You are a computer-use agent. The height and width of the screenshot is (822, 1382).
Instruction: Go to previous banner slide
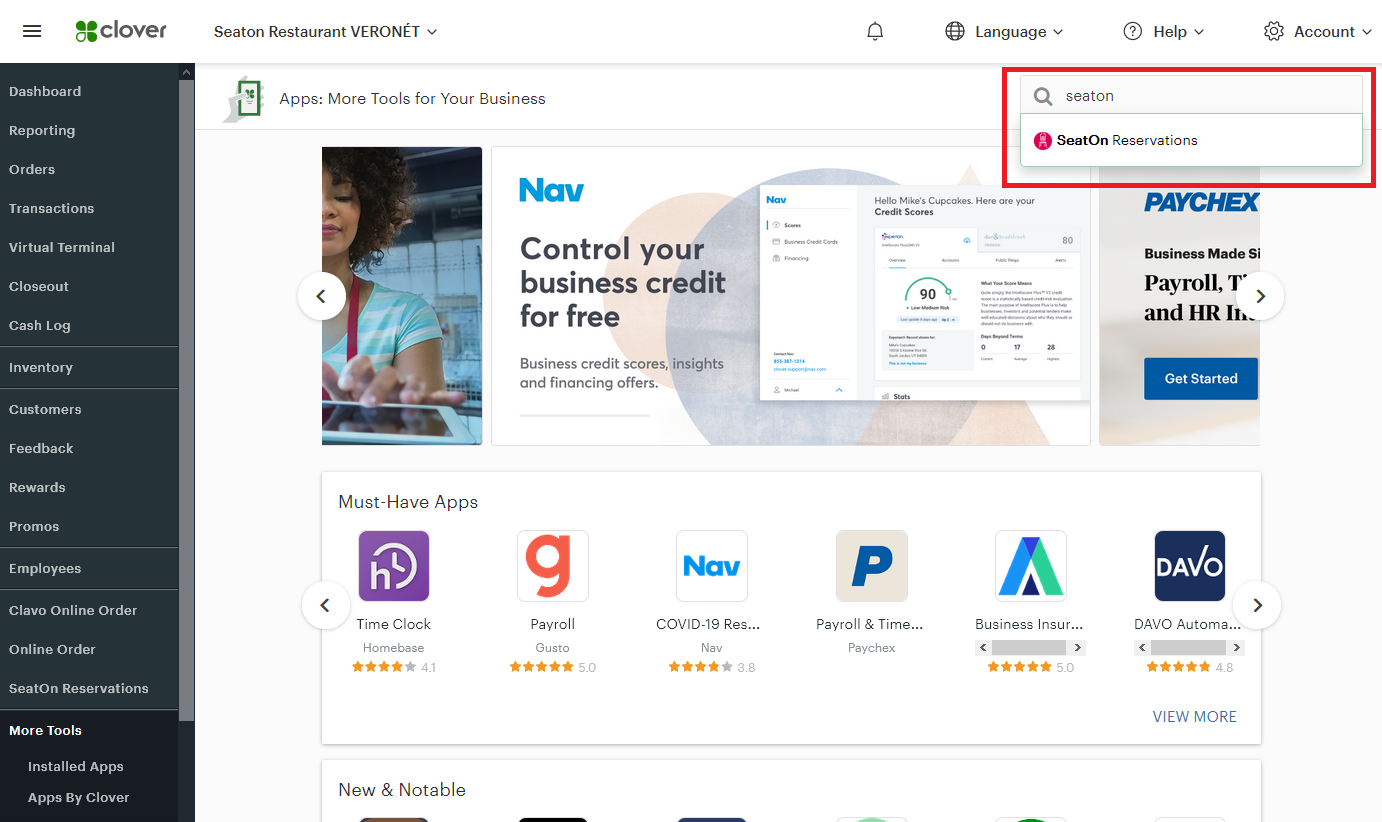pos(322,296)
